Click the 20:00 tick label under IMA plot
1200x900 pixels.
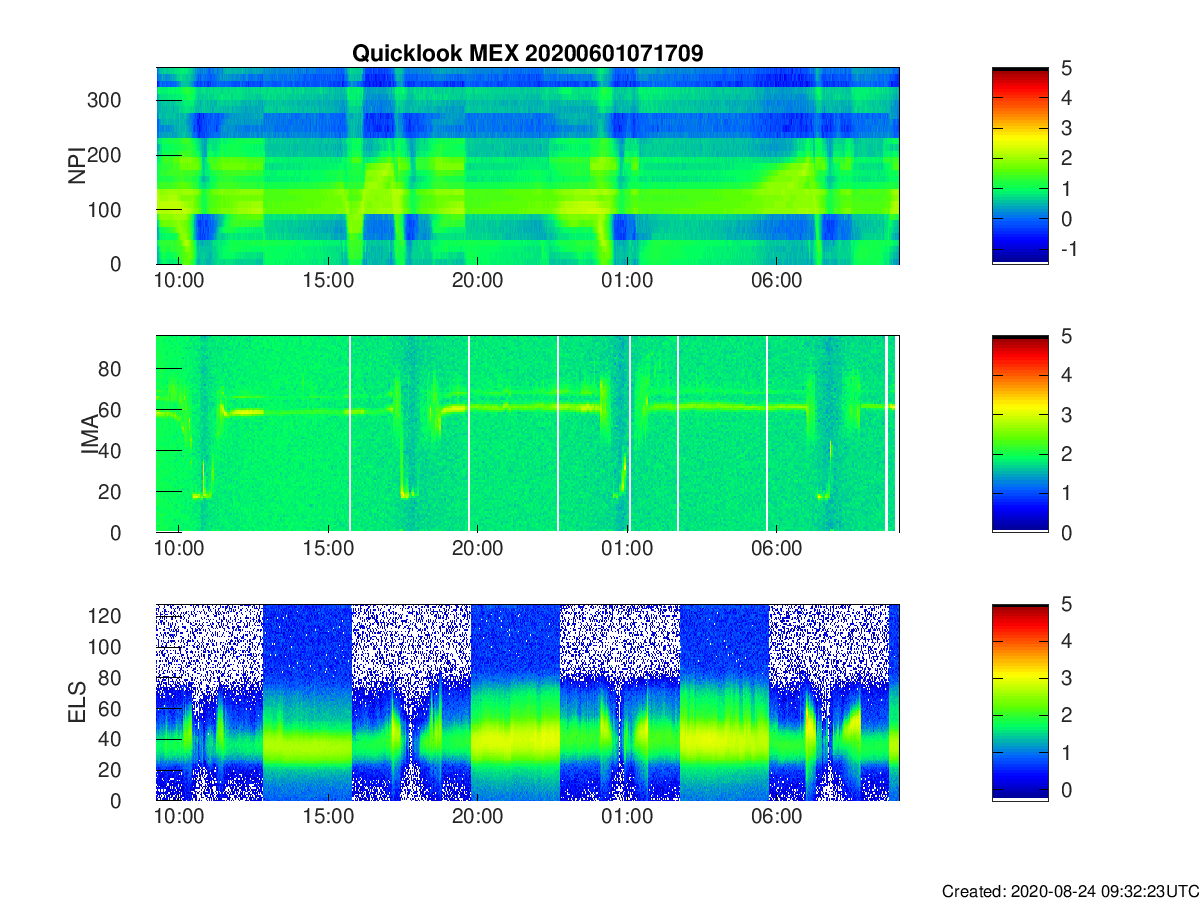pos(477,549)
